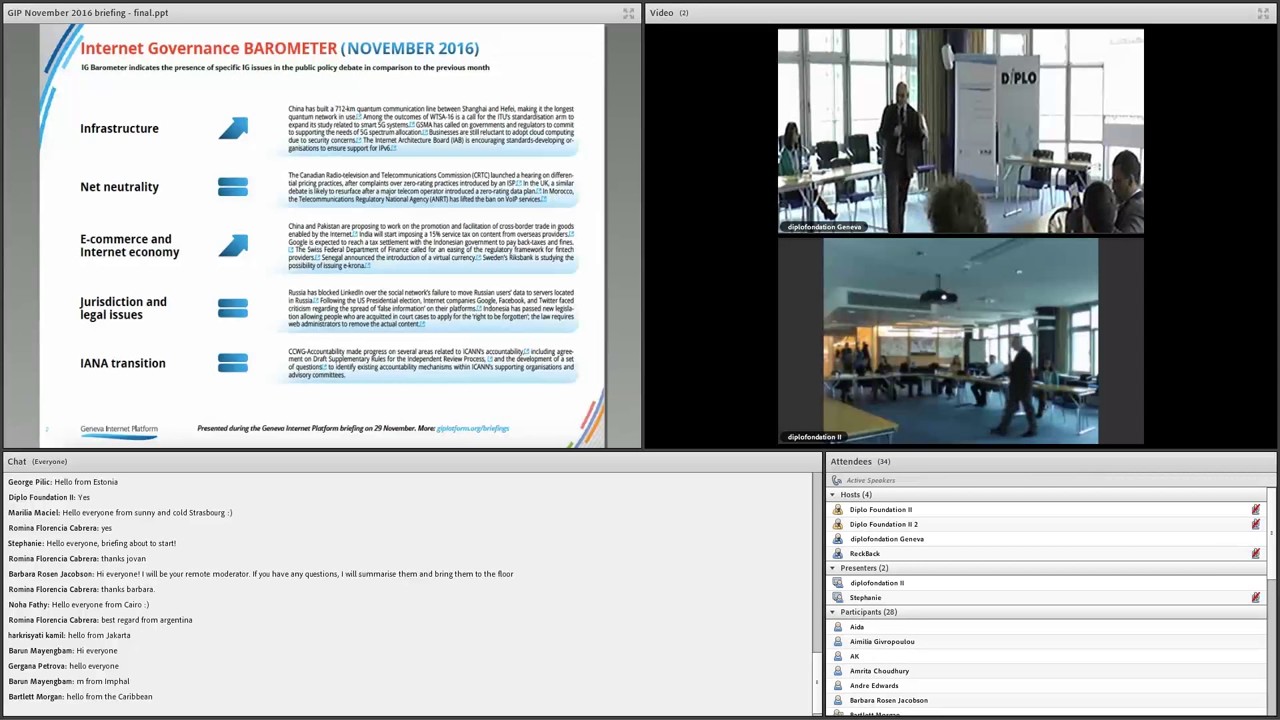
Task: Select Diplo Foundation II 2 in Hosts list
Action: click(883, 524)
